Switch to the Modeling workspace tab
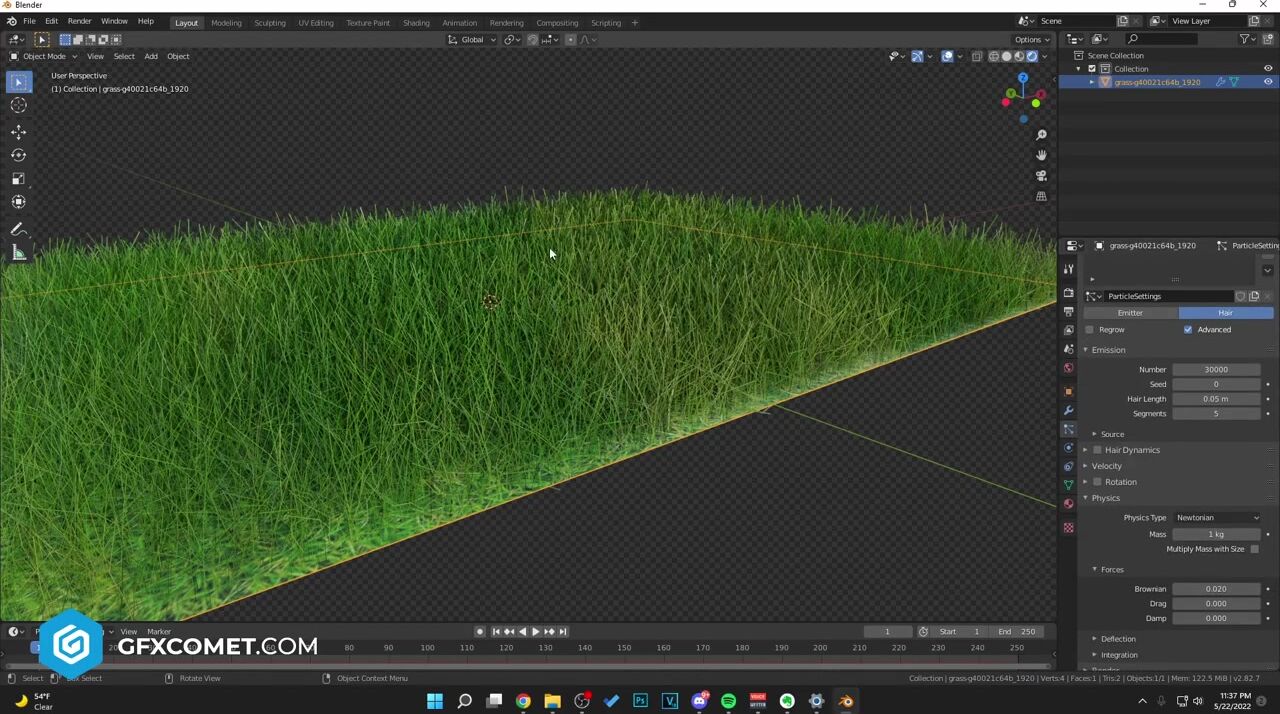Viewport: 1280px width, 714px height. (226, 22)
